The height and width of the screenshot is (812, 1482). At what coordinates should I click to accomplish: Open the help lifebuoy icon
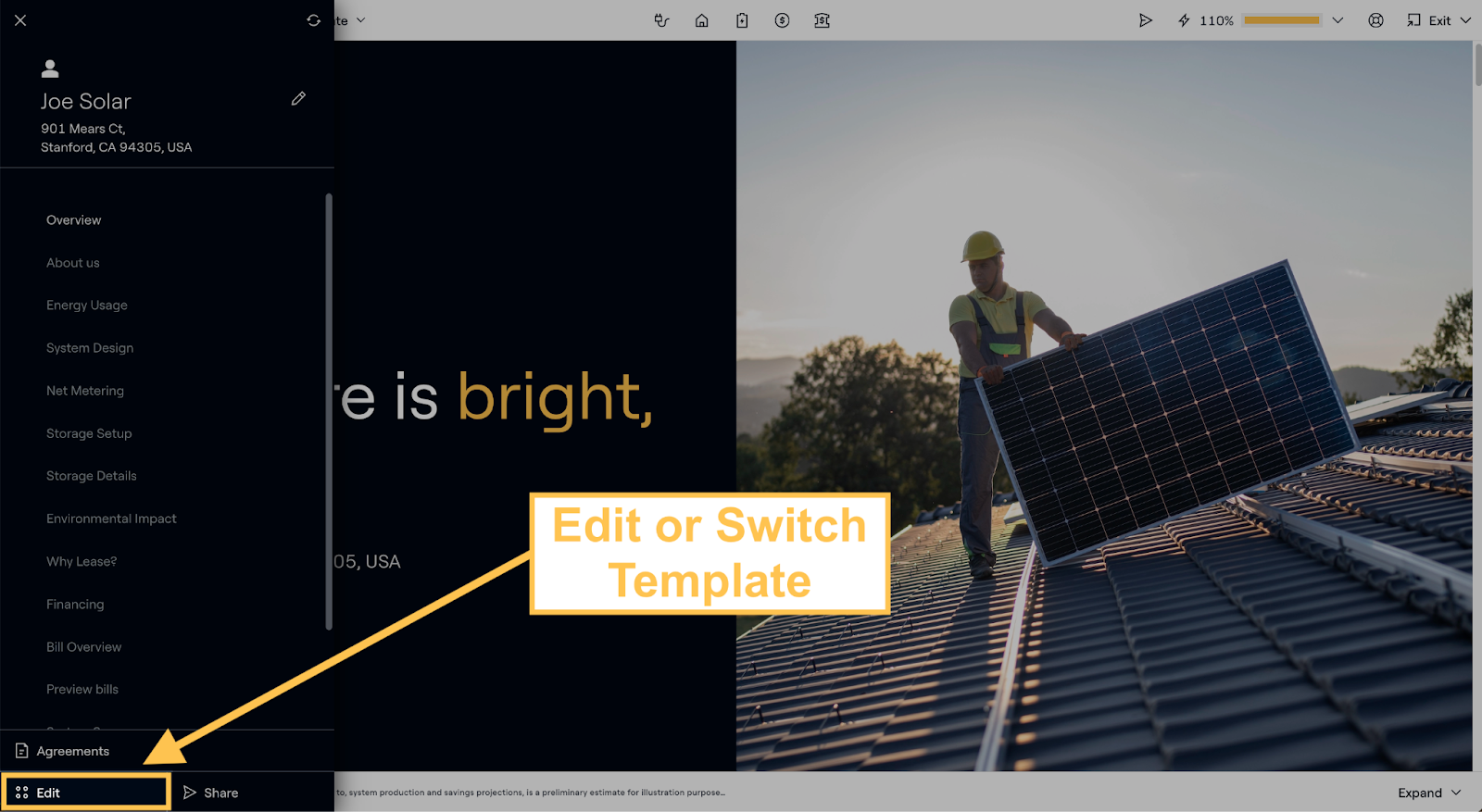tap(1375, 20)
